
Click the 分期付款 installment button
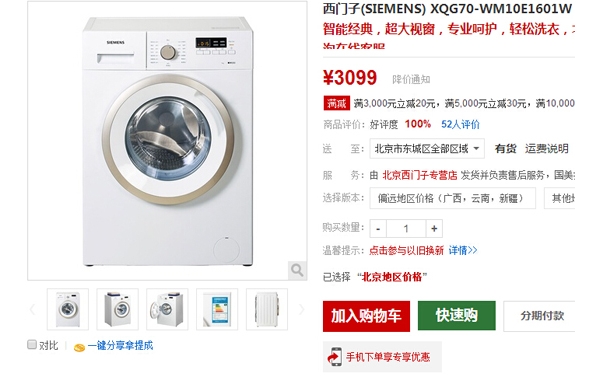[539, 316]
